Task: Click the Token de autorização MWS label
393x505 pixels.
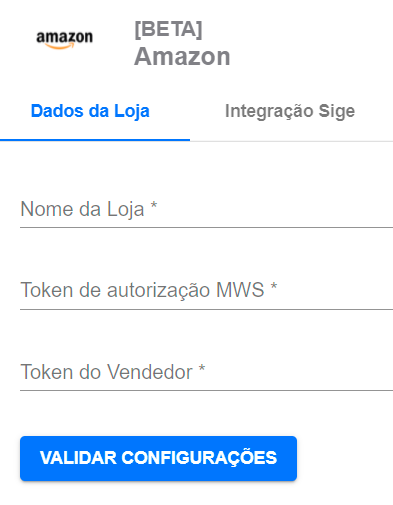Action: (x=142, y=290)
